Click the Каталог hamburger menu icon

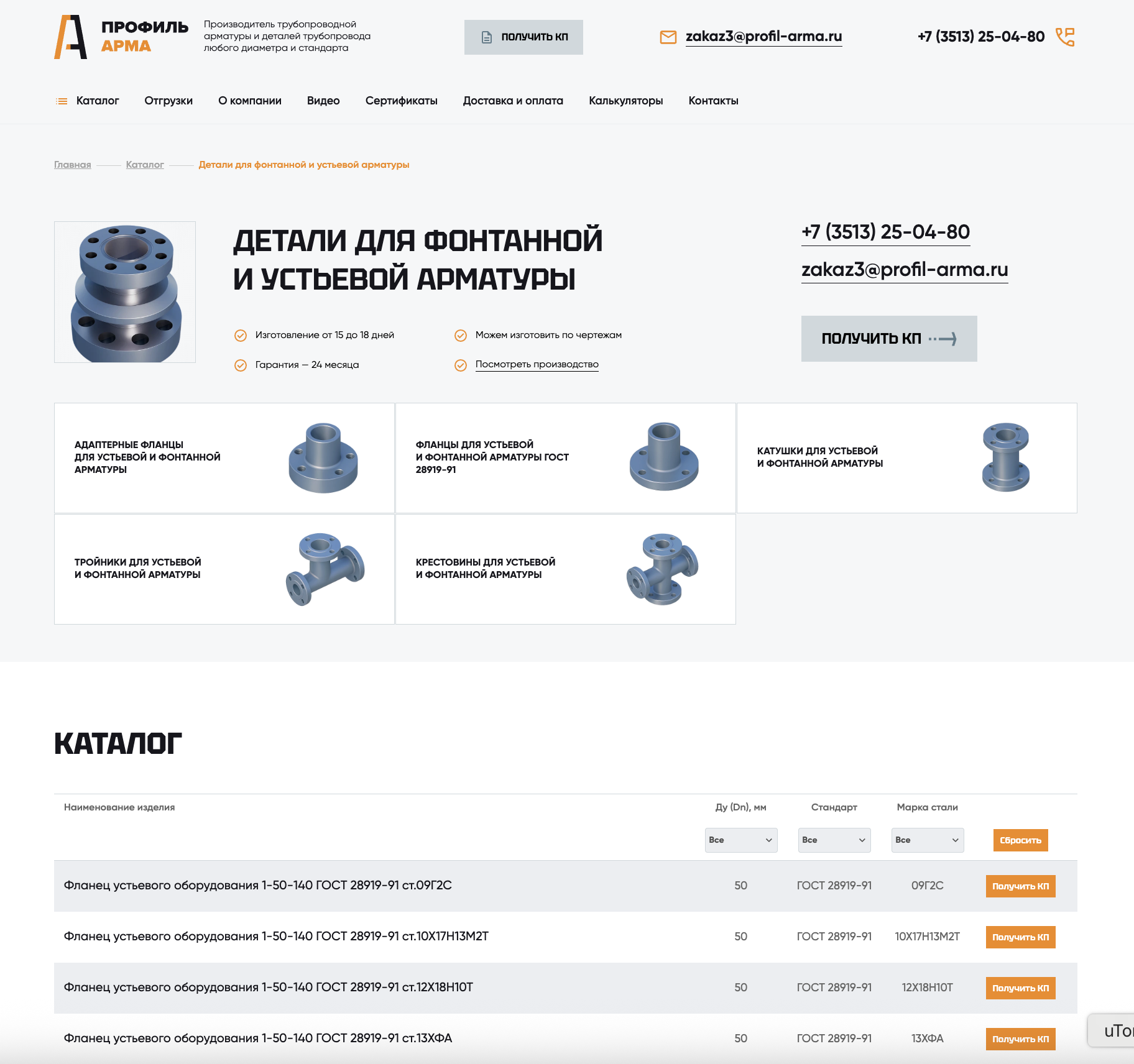point(62,101)
